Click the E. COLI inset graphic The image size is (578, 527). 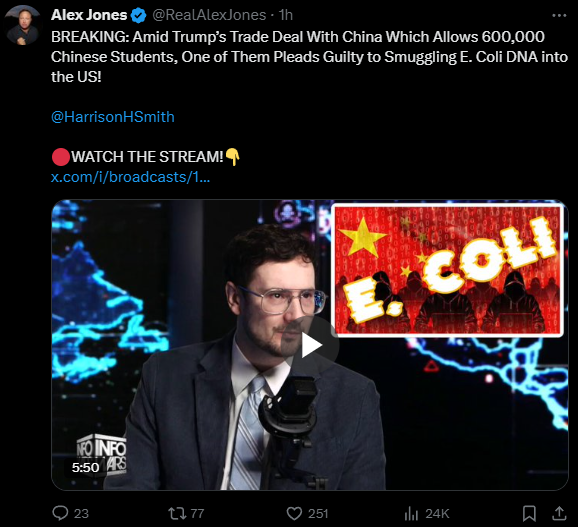447,270
